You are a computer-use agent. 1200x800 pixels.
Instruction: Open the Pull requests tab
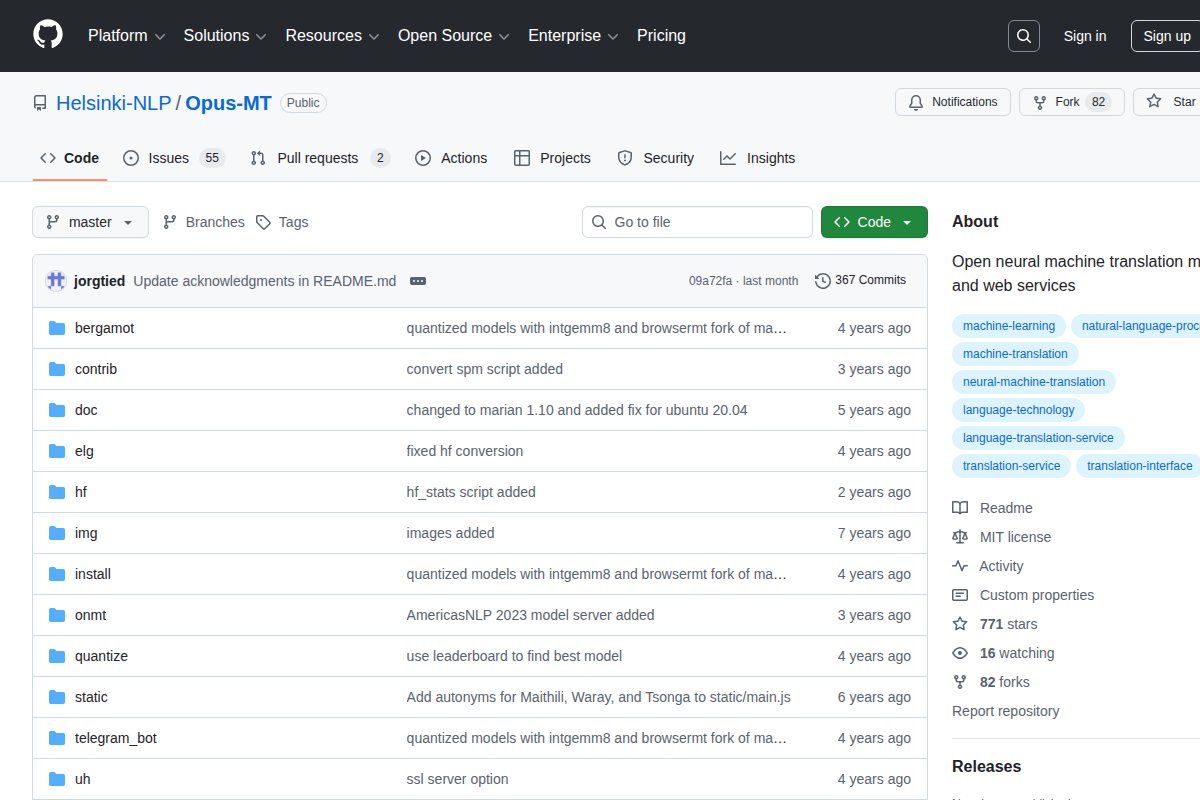click(319, 158)
